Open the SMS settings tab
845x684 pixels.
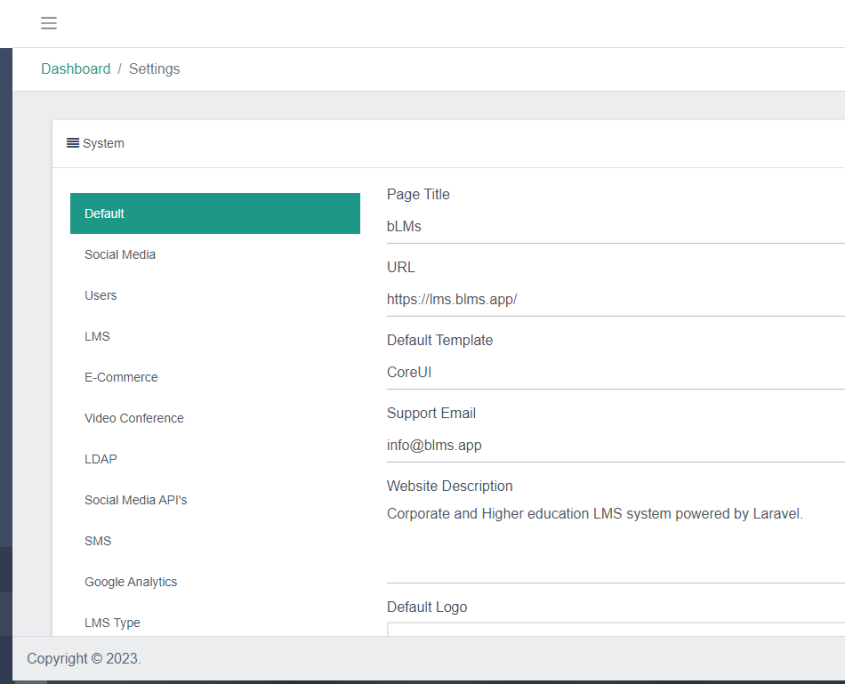click(215, 541)
